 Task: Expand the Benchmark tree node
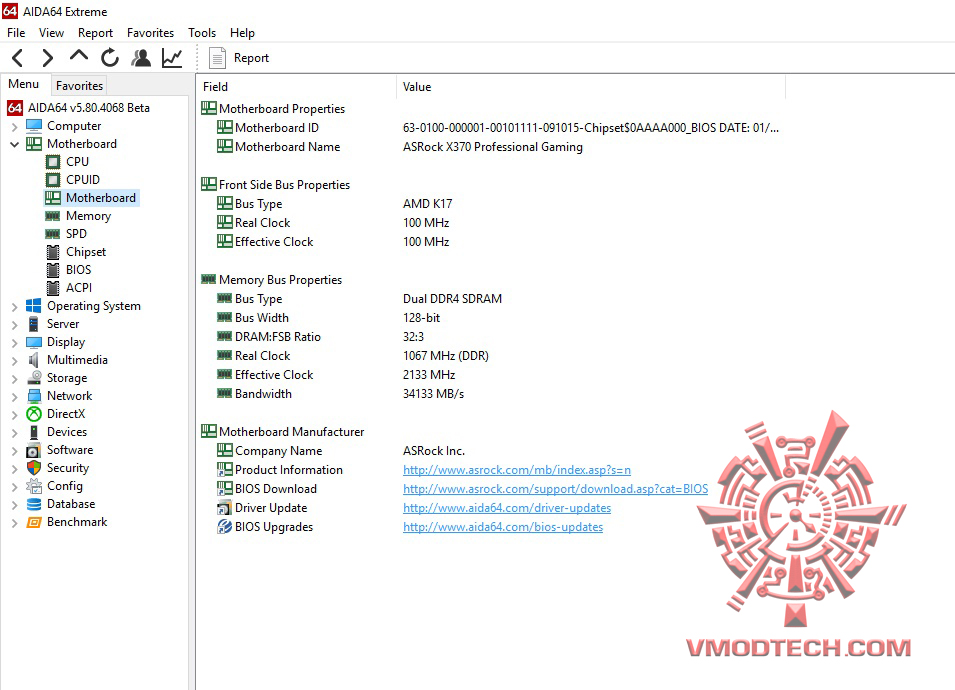pyautogui.click(x=15, y=523)
